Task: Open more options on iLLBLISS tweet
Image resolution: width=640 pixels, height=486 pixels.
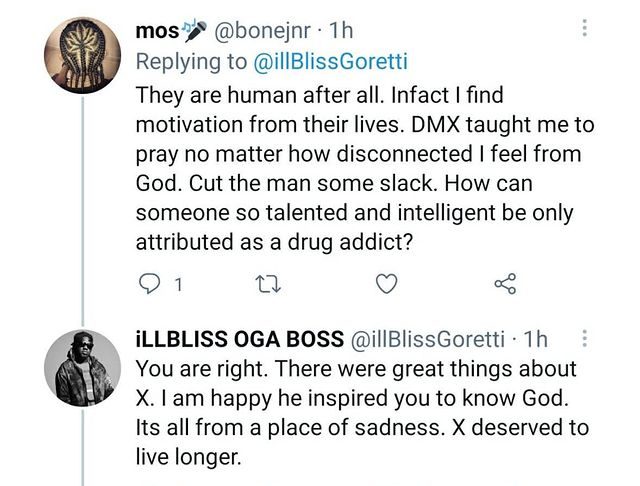Action: pos(585,338)
